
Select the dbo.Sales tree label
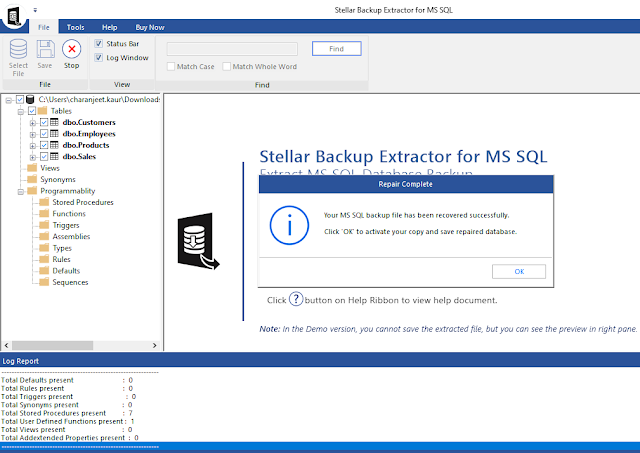(79, 156)
